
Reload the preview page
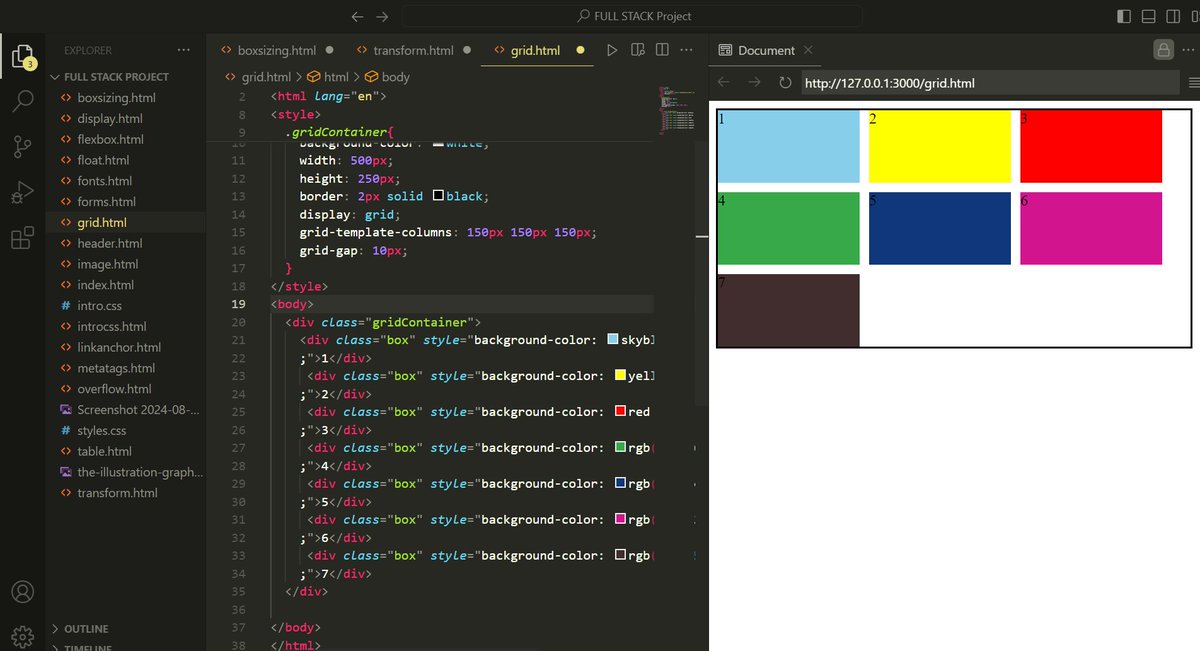785,83
